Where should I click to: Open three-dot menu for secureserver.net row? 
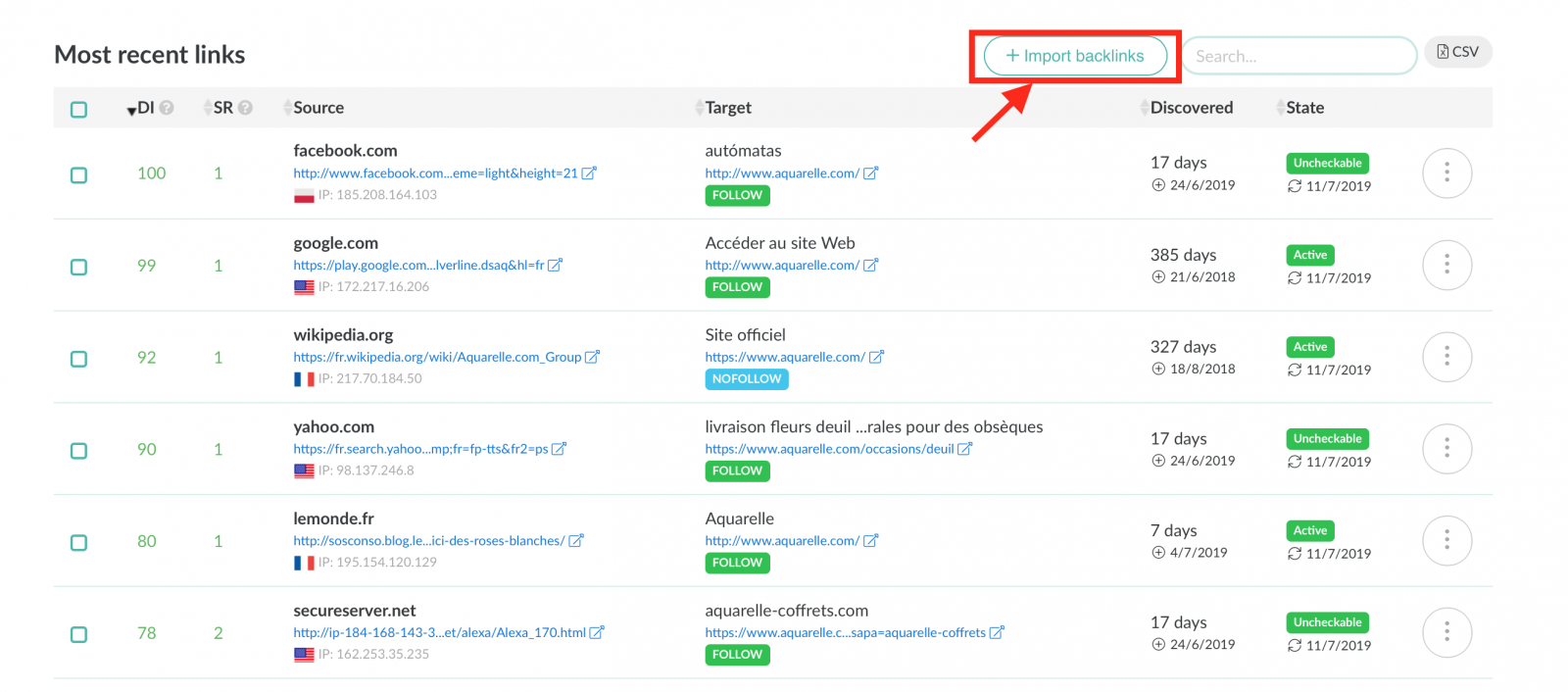(x=1446, y=632)
